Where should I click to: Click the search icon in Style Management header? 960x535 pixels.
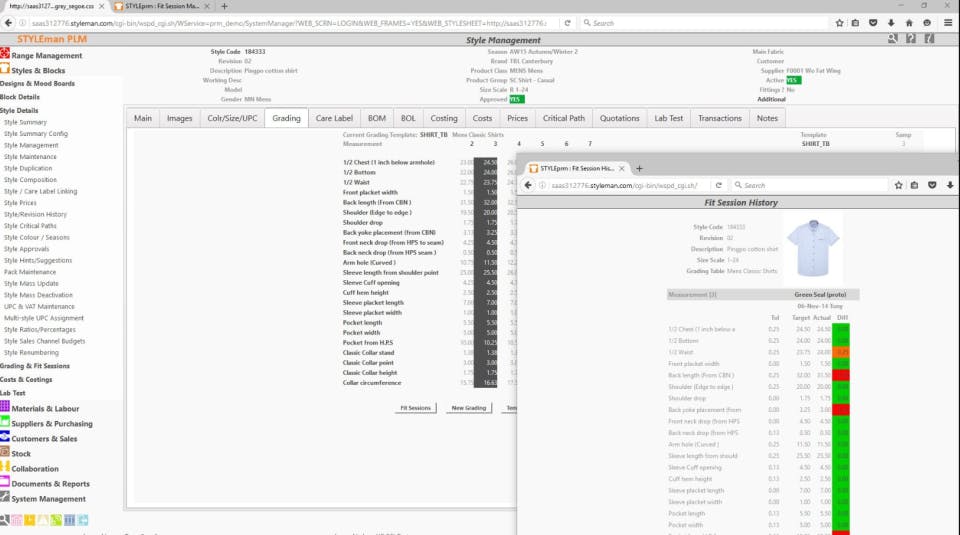(893, 39)
